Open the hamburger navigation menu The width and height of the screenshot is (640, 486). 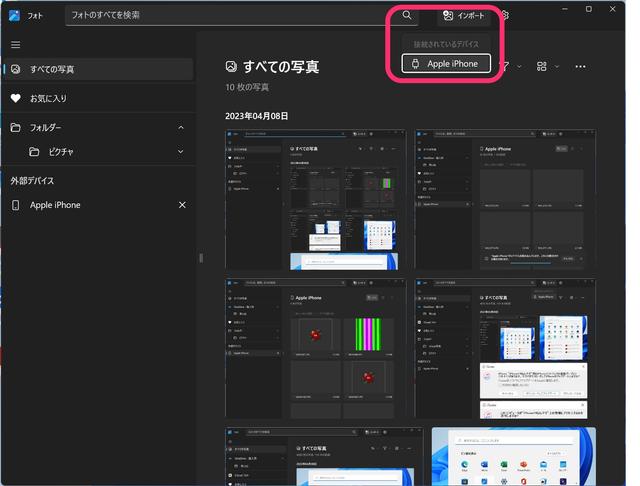coord(15,45)
